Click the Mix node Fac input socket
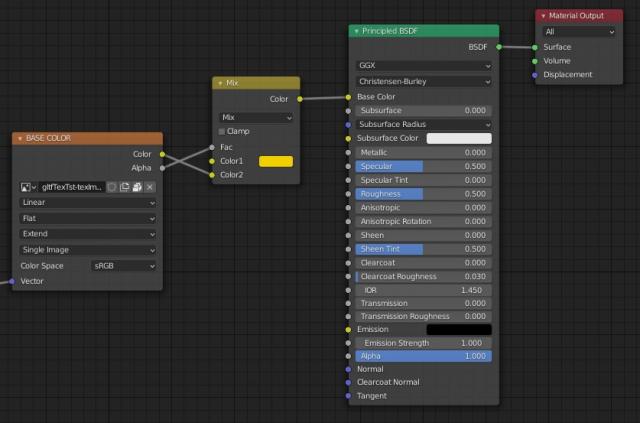The image size is (640, 423). 212,147
